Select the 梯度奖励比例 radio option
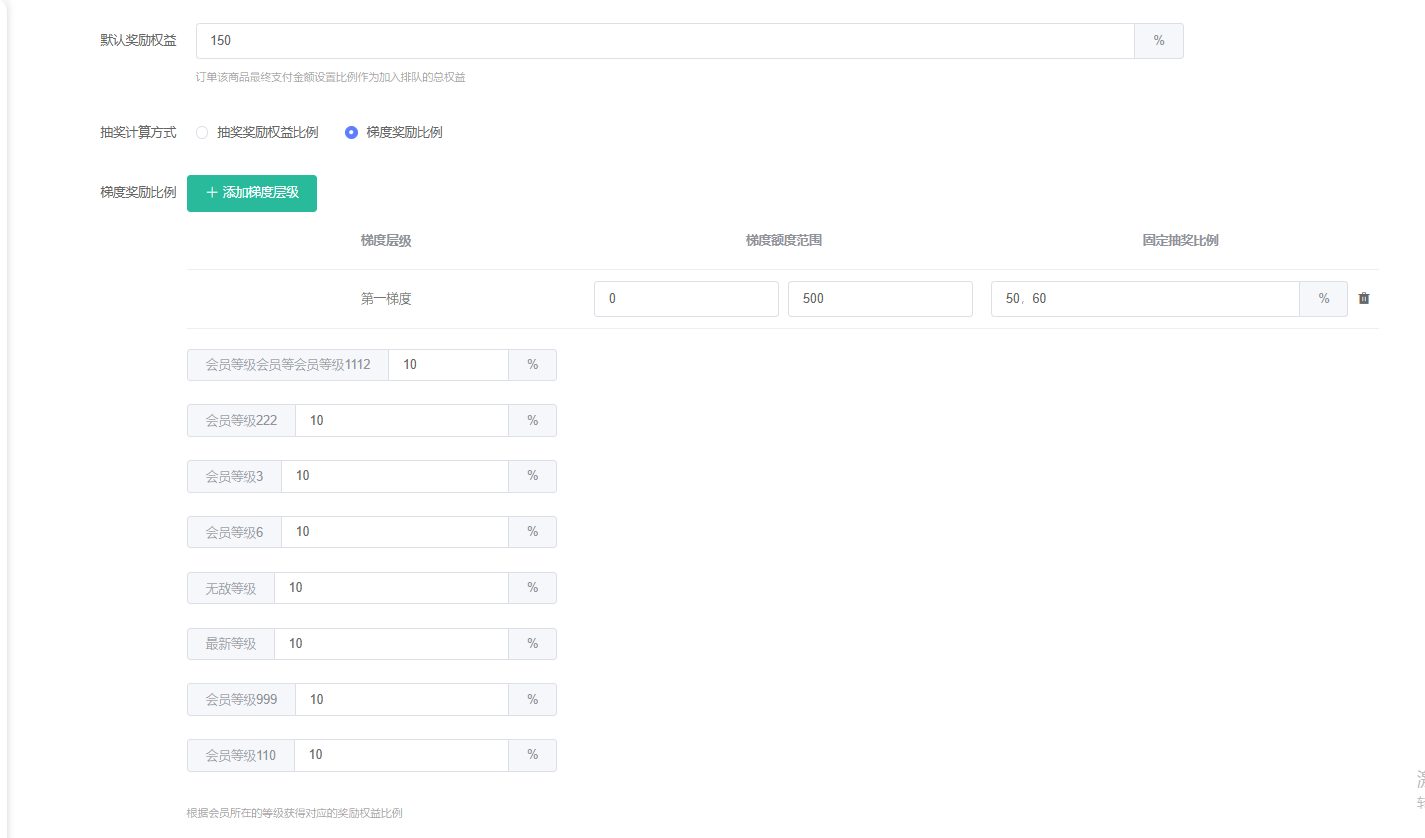The height and width of the screenshot is (838, 1425). click(x=351, y=132)
